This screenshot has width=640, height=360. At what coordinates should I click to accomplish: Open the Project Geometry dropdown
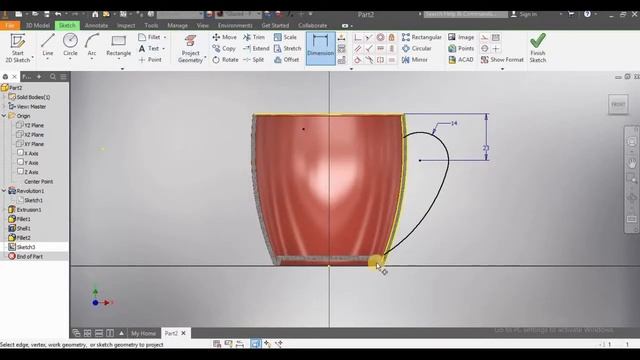click(205, 58)
